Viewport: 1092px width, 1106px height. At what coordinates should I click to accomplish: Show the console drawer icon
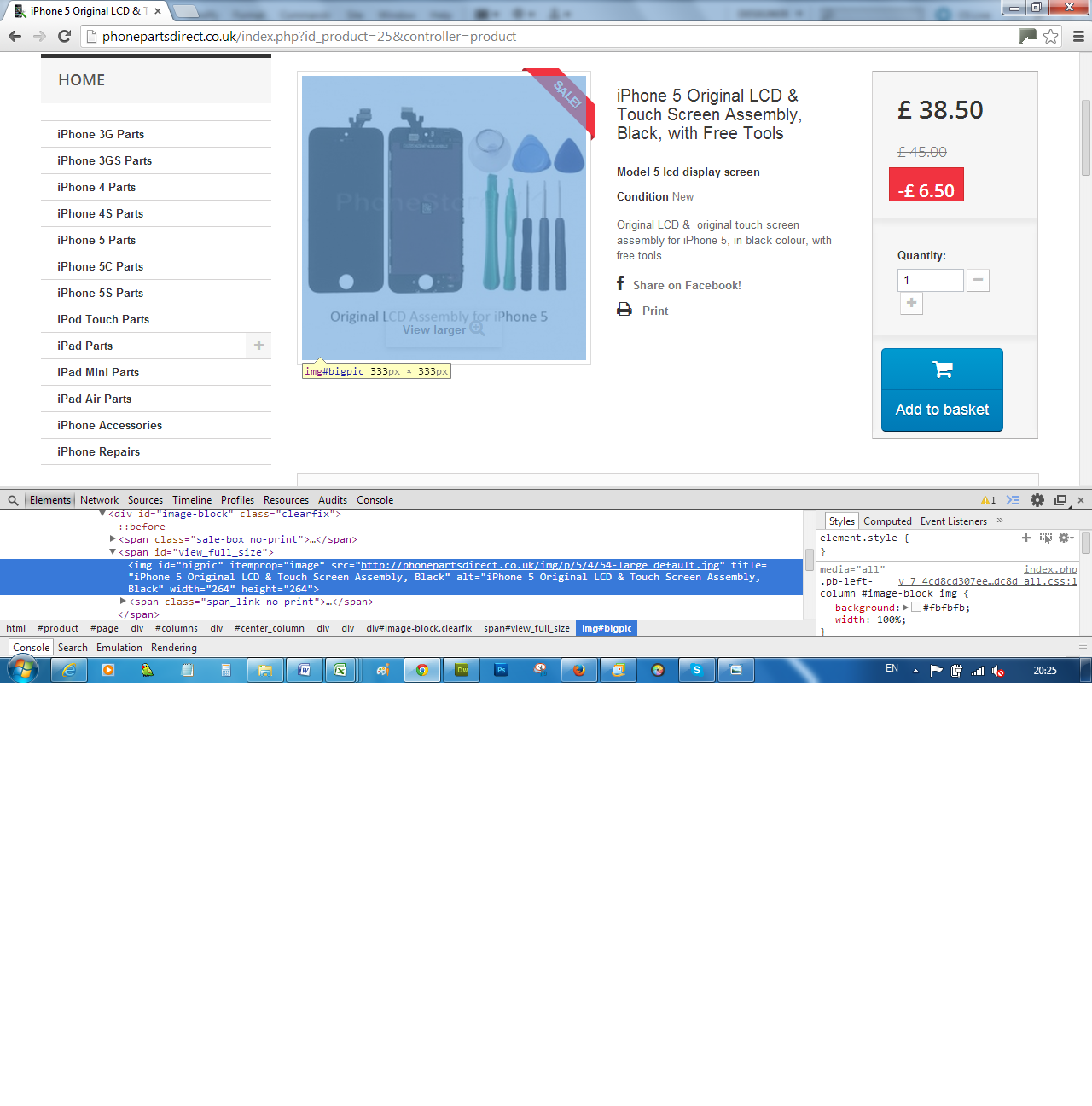point(1013,500)
